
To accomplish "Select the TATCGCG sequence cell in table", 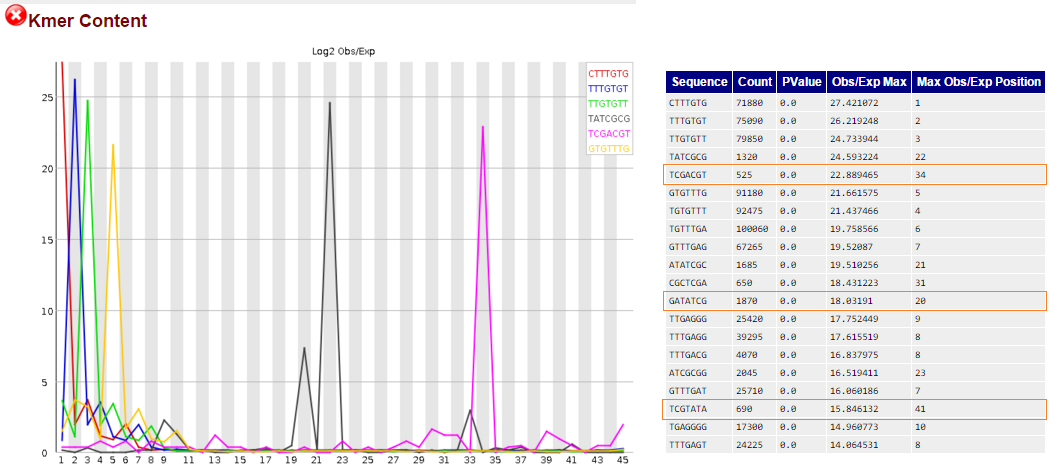I will [x=699, y=156].
